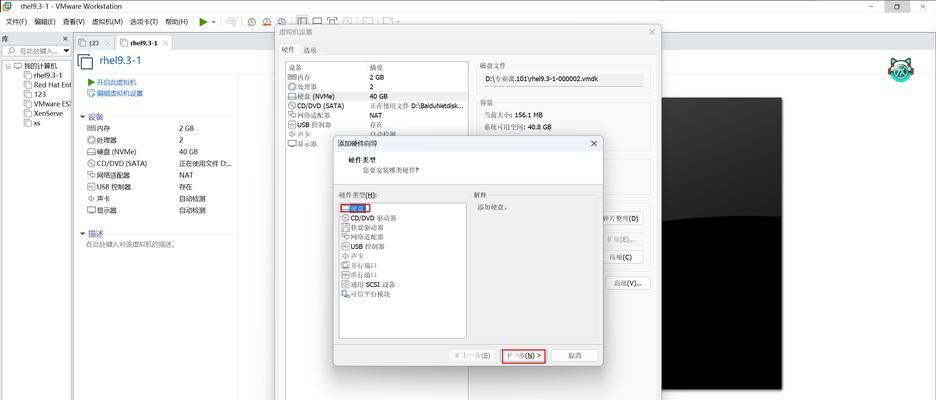
Task: Open the 虚拟机(M) menu
Action: [107, 21]
